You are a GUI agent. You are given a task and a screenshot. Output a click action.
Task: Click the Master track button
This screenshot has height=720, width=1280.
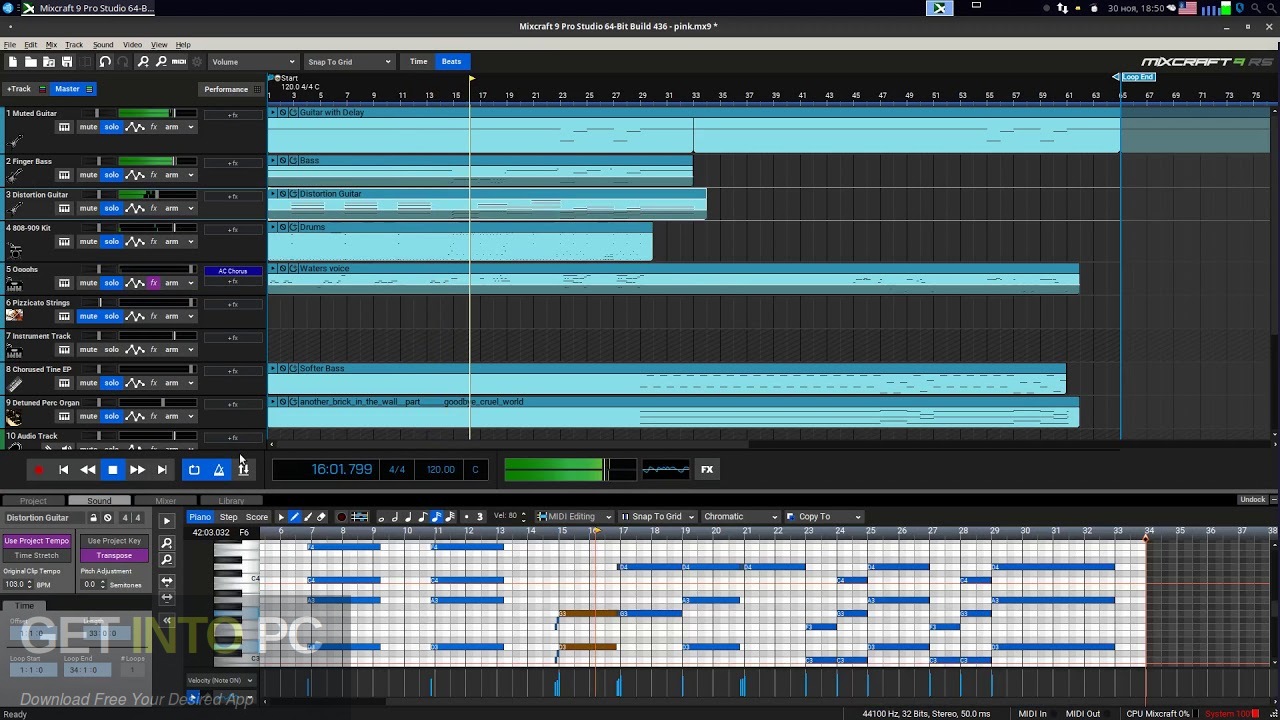pyautogui.click(x=66, y=88)
